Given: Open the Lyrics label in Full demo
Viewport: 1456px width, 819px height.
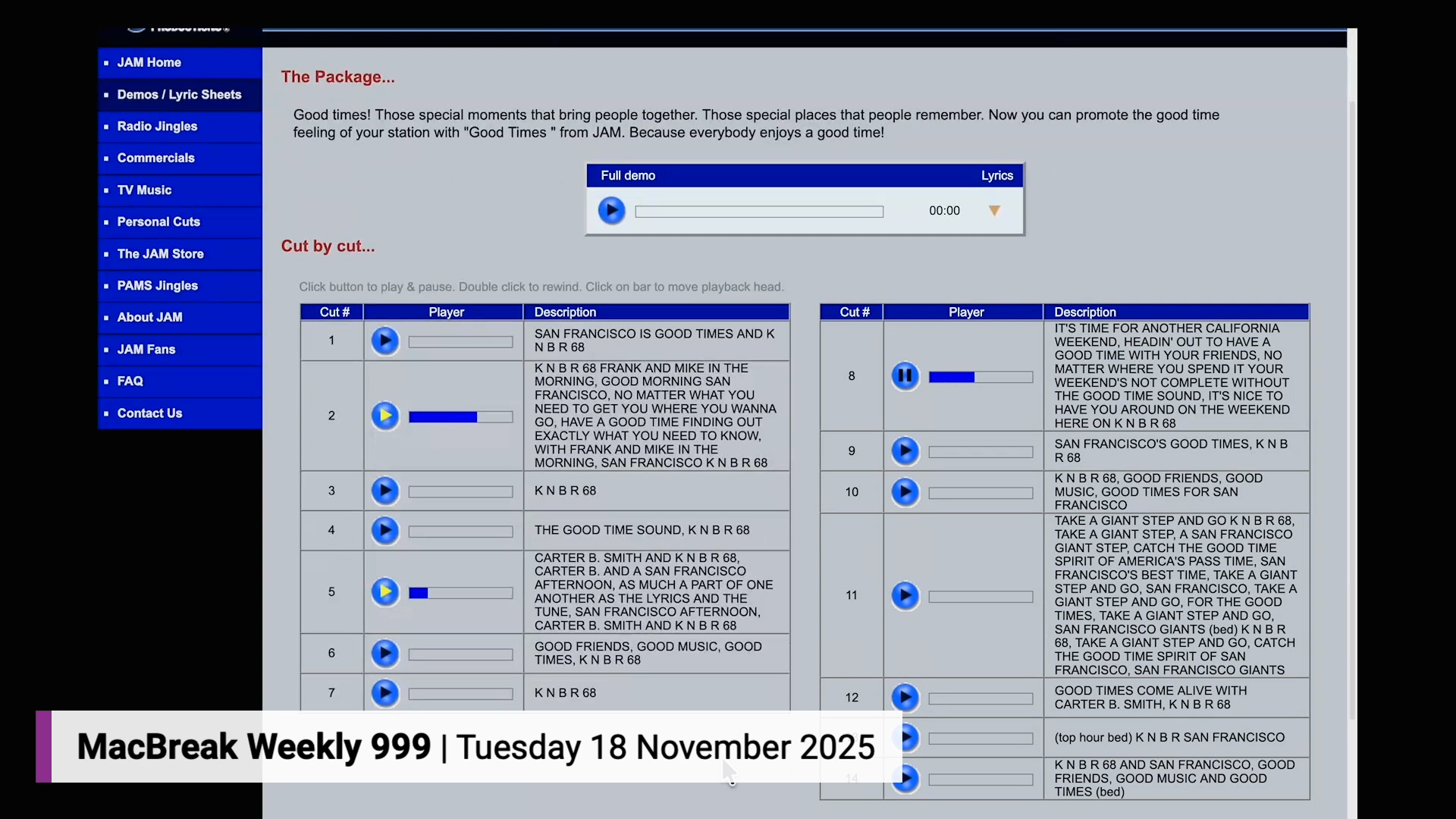Looking at the screenshot, I should (996, 176).
